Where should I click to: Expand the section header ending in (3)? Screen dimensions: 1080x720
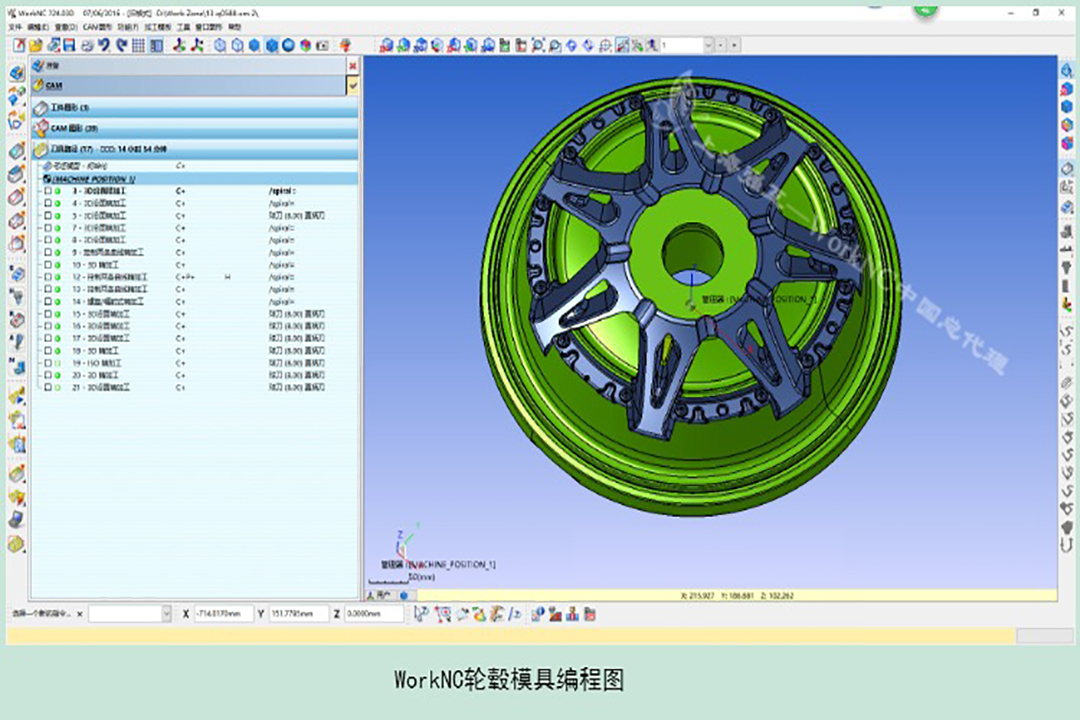(x=195, y=107)
